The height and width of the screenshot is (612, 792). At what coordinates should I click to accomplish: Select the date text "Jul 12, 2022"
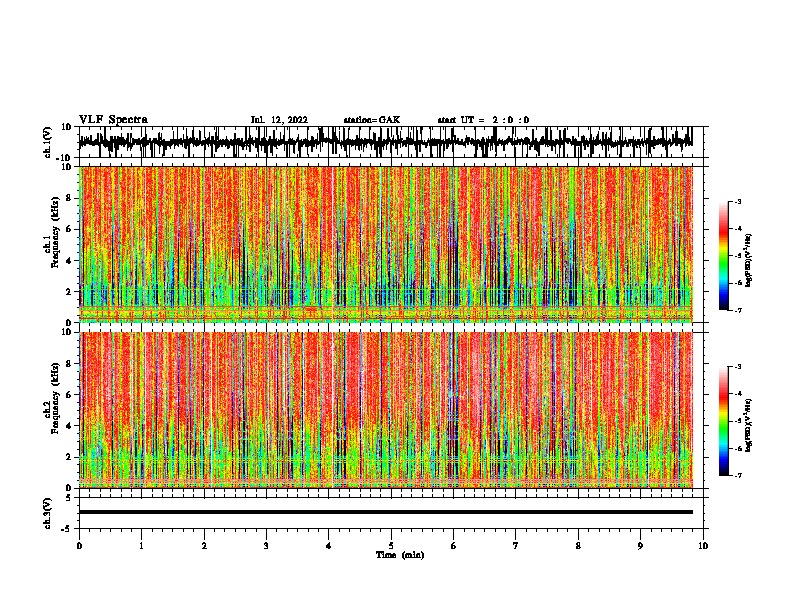pos(279,120)
